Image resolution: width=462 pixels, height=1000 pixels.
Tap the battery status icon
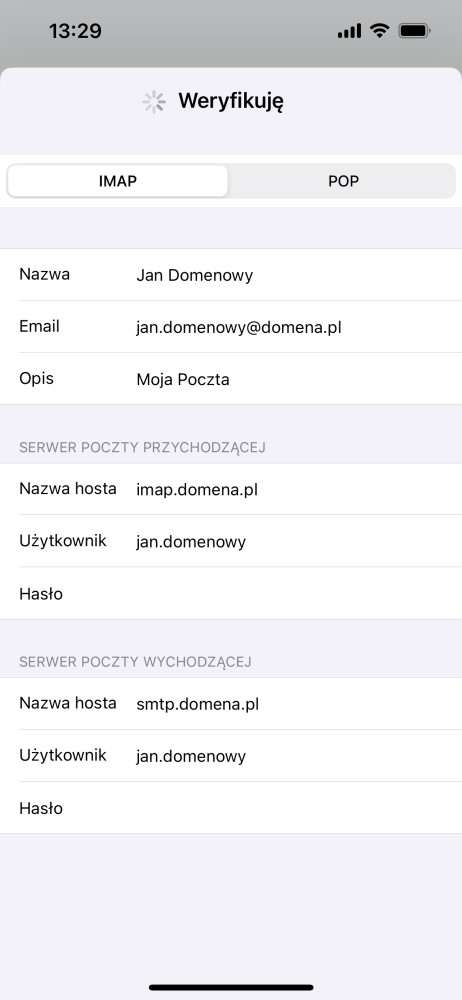coord(414,30)
